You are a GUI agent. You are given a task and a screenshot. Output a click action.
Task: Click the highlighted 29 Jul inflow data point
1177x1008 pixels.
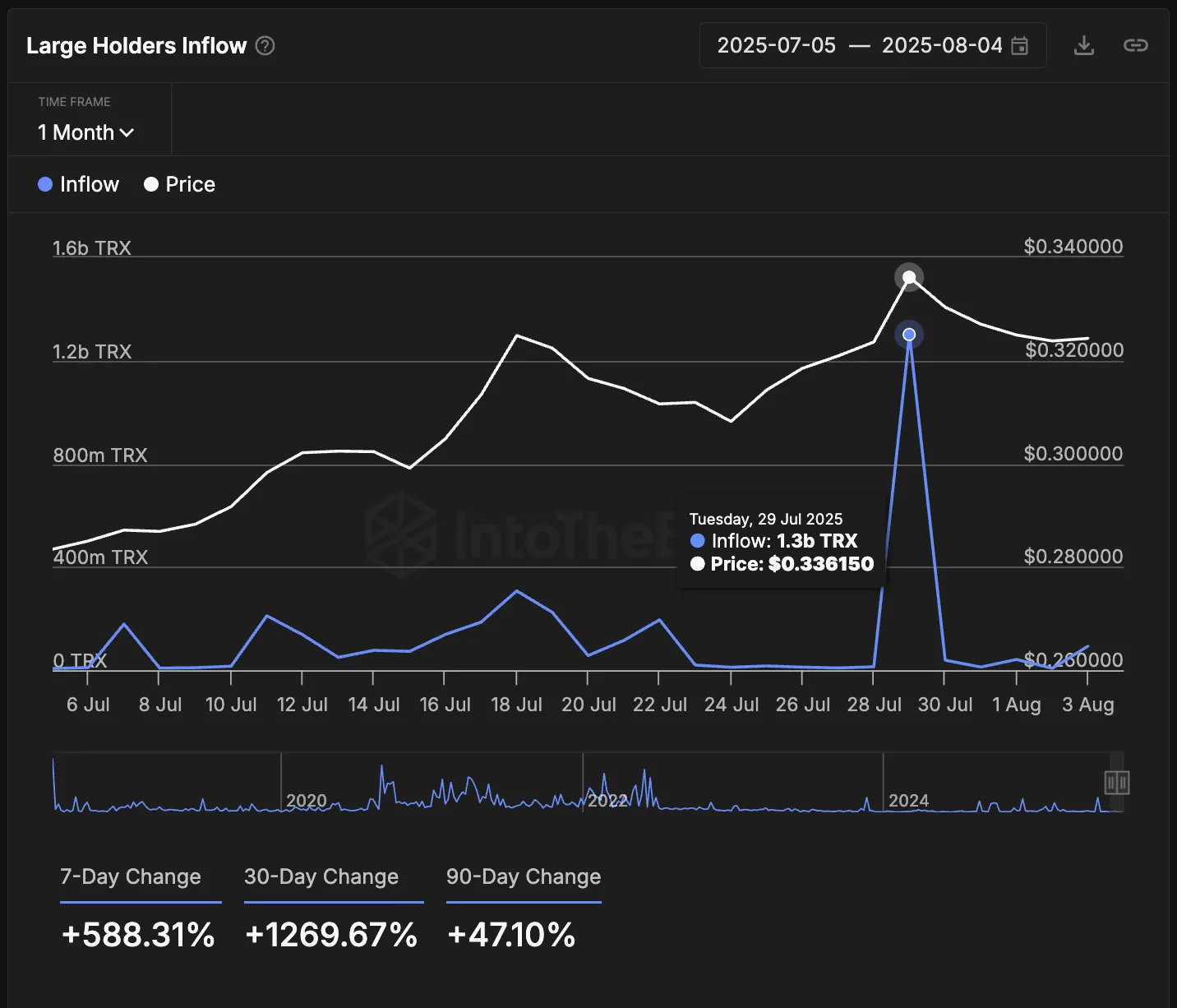tap(908, 334)
